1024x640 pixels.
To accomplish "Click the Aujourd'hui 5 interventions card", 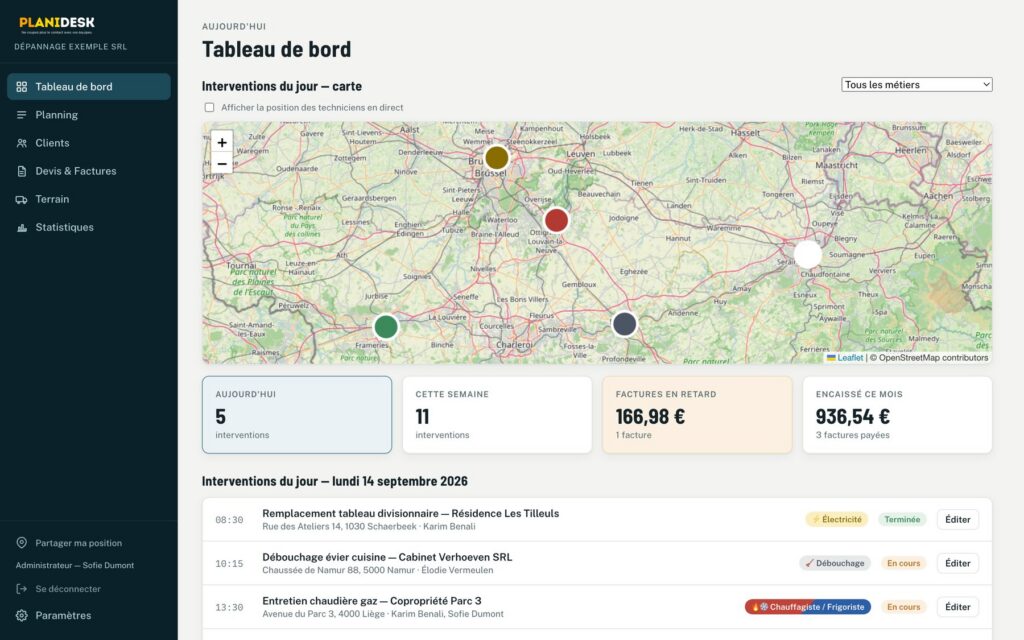I will (297, 415).
